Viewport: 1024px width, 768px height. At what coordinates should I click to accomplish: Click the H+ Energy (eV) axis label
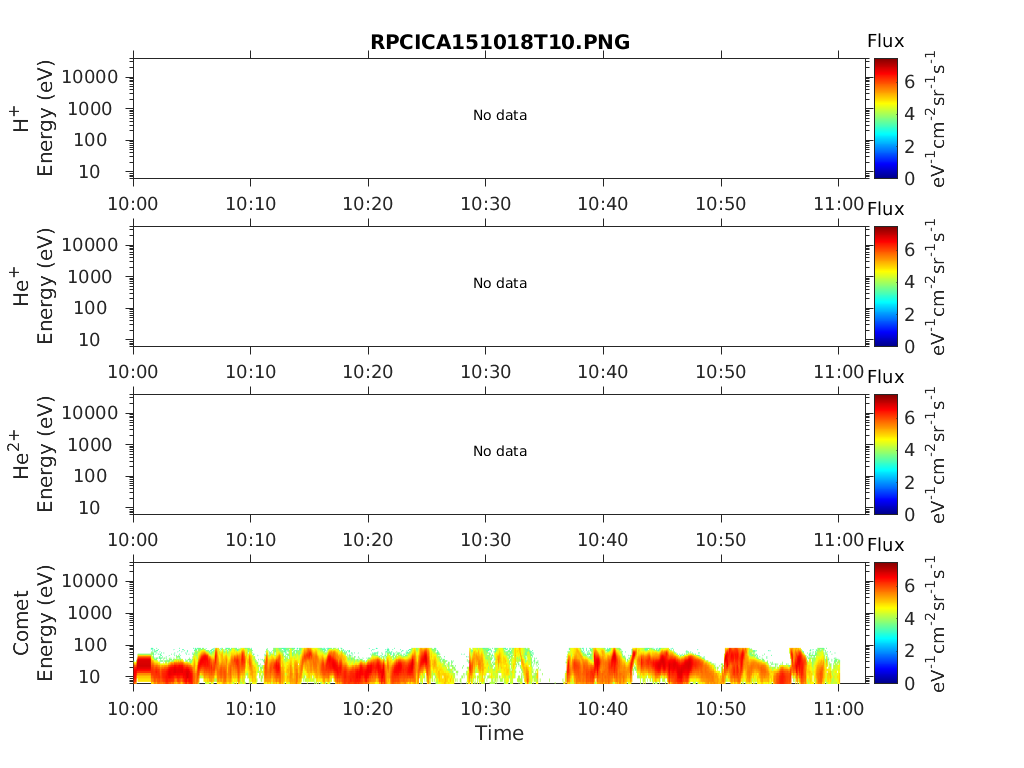44,118
